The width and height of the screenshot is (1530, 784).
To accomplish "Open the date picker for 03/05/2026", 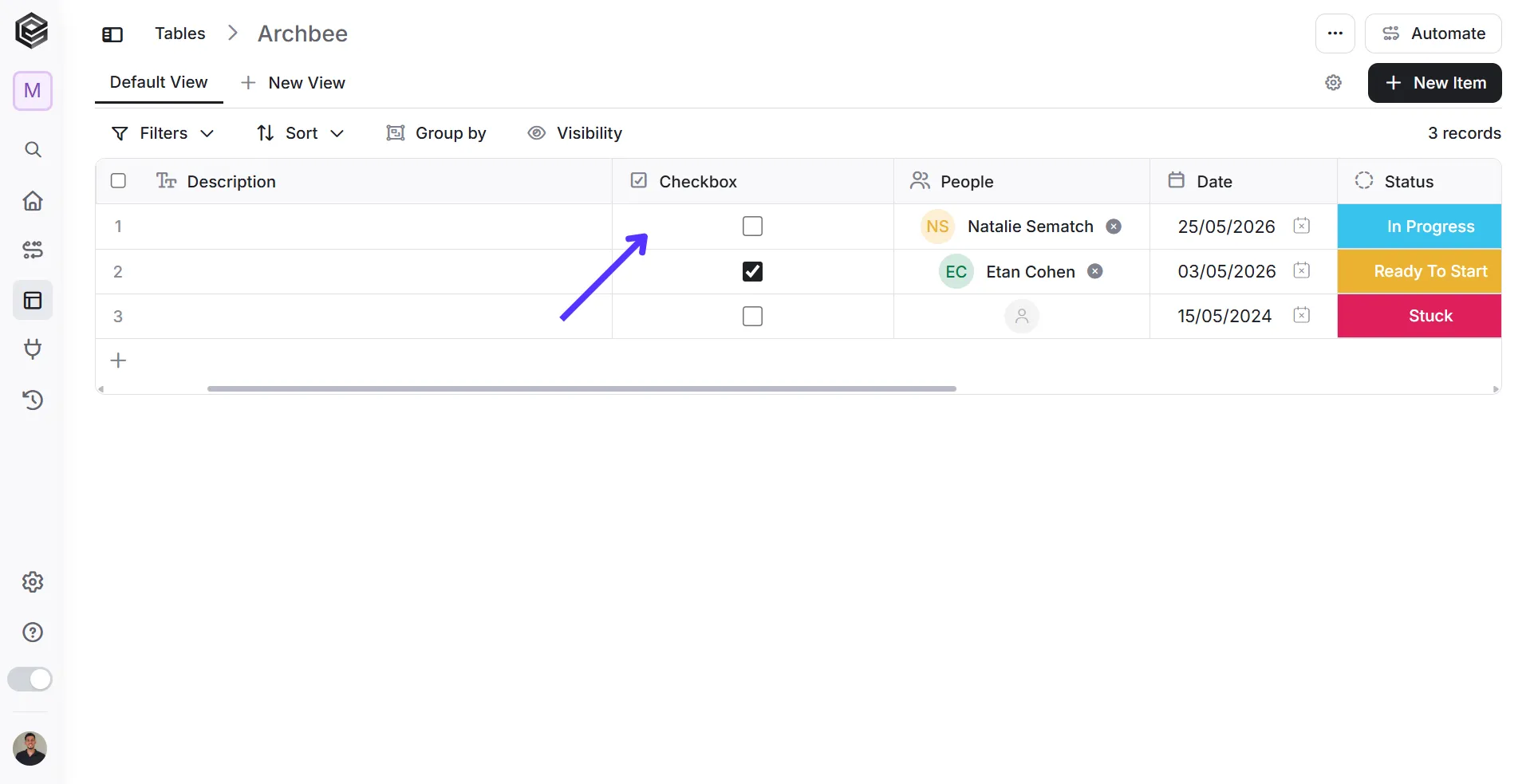I will point(1302,270).
